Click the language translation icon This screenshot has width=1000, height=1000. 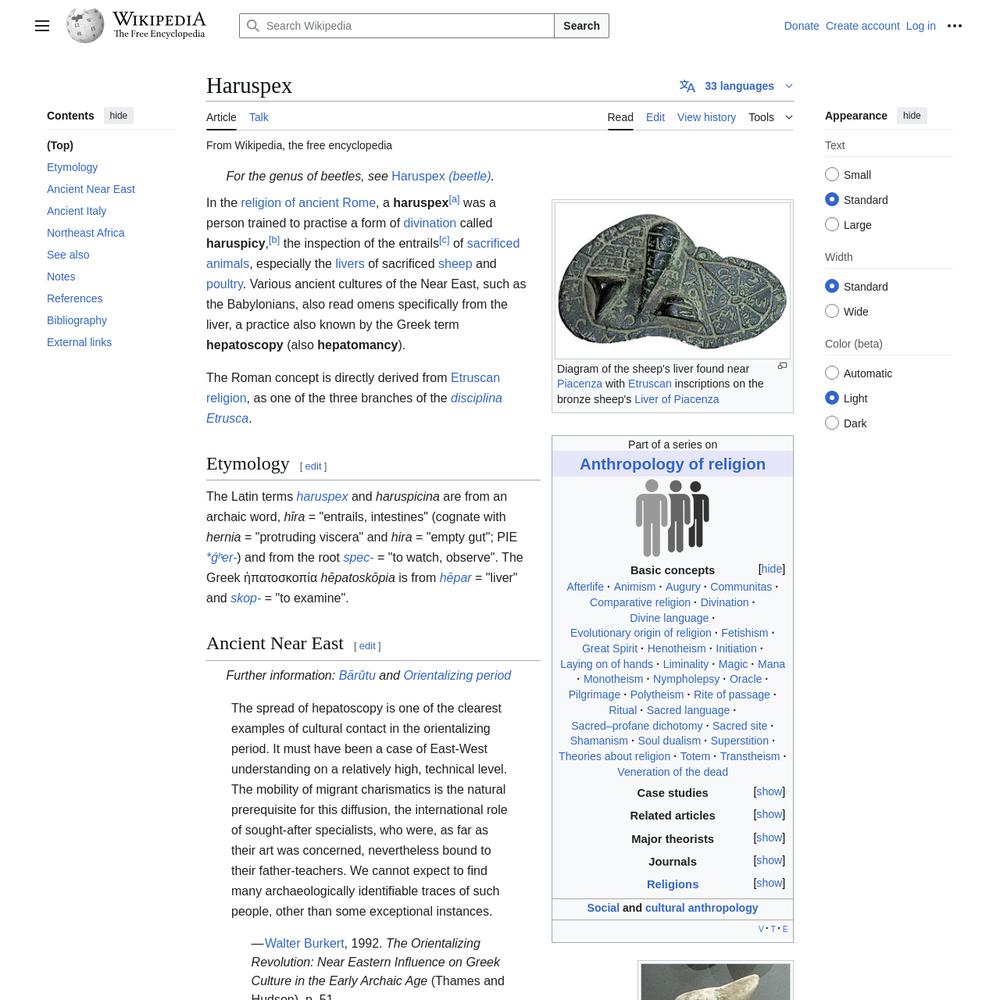coord(687,86)
